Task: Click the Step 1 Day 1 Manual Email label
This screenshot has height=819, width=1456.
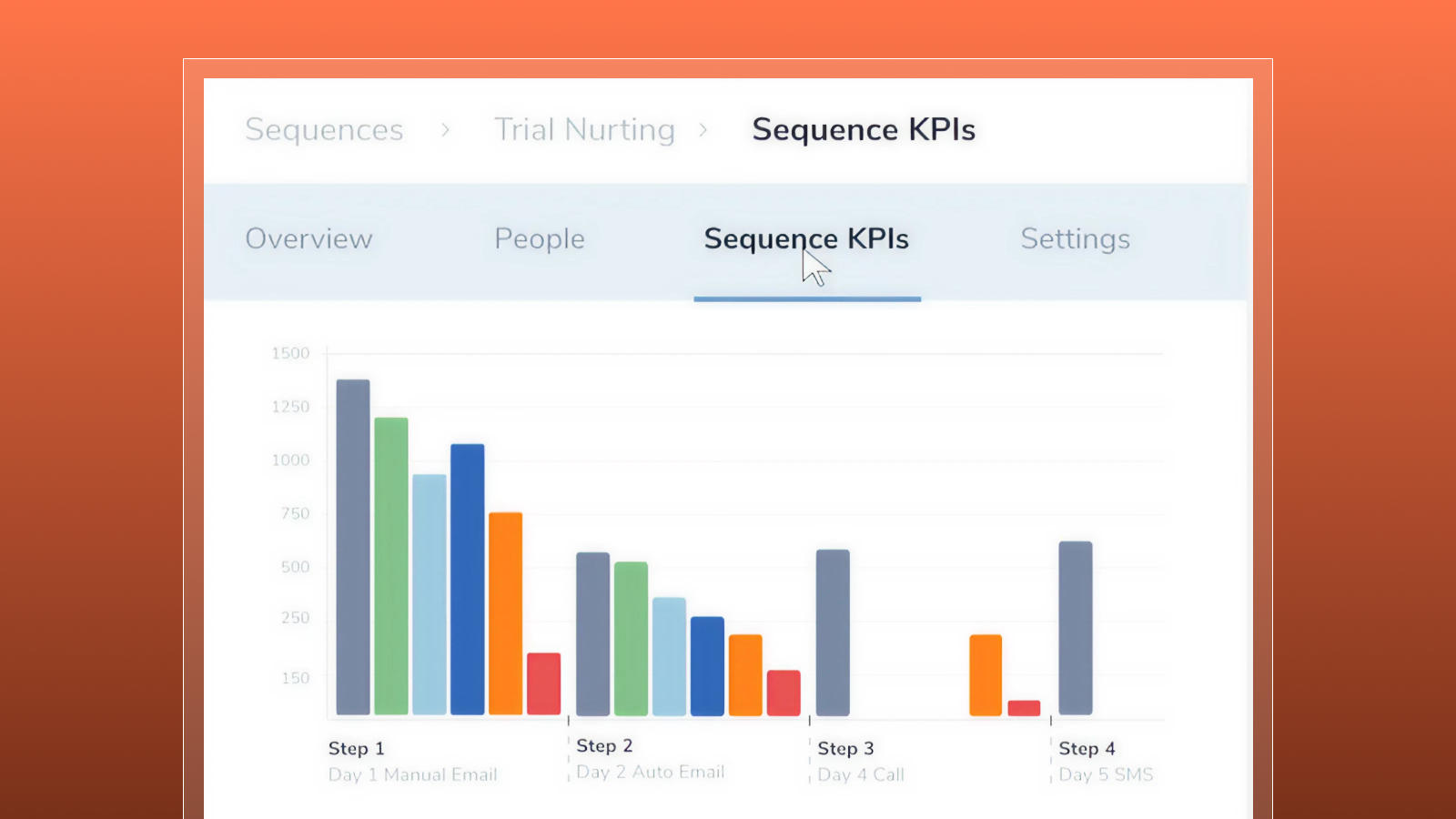Action: tap(412, 762)
